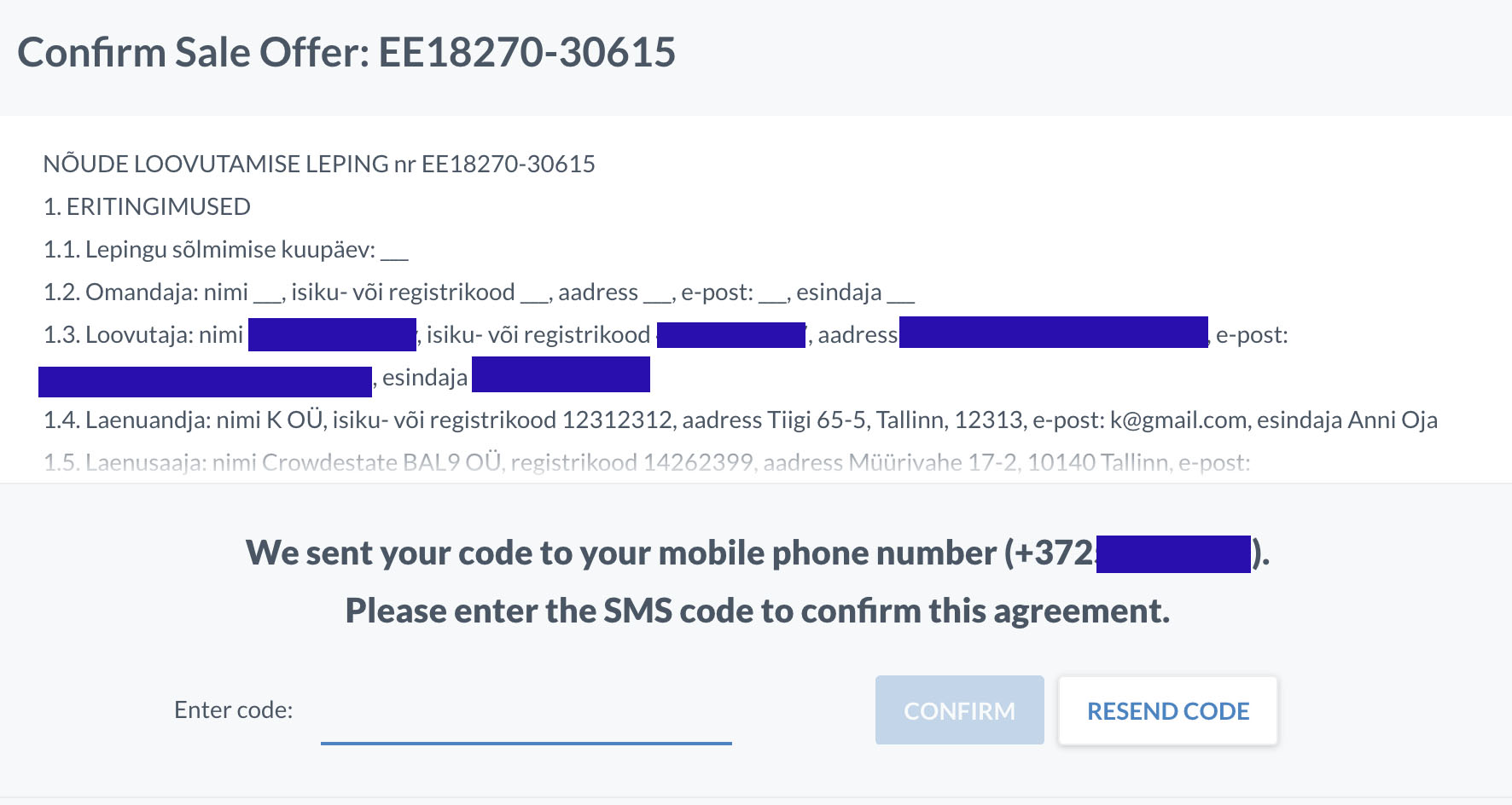Screen dimensions: 1512x805
Task: Click the CONFIRM button
Action: (959, 709)
